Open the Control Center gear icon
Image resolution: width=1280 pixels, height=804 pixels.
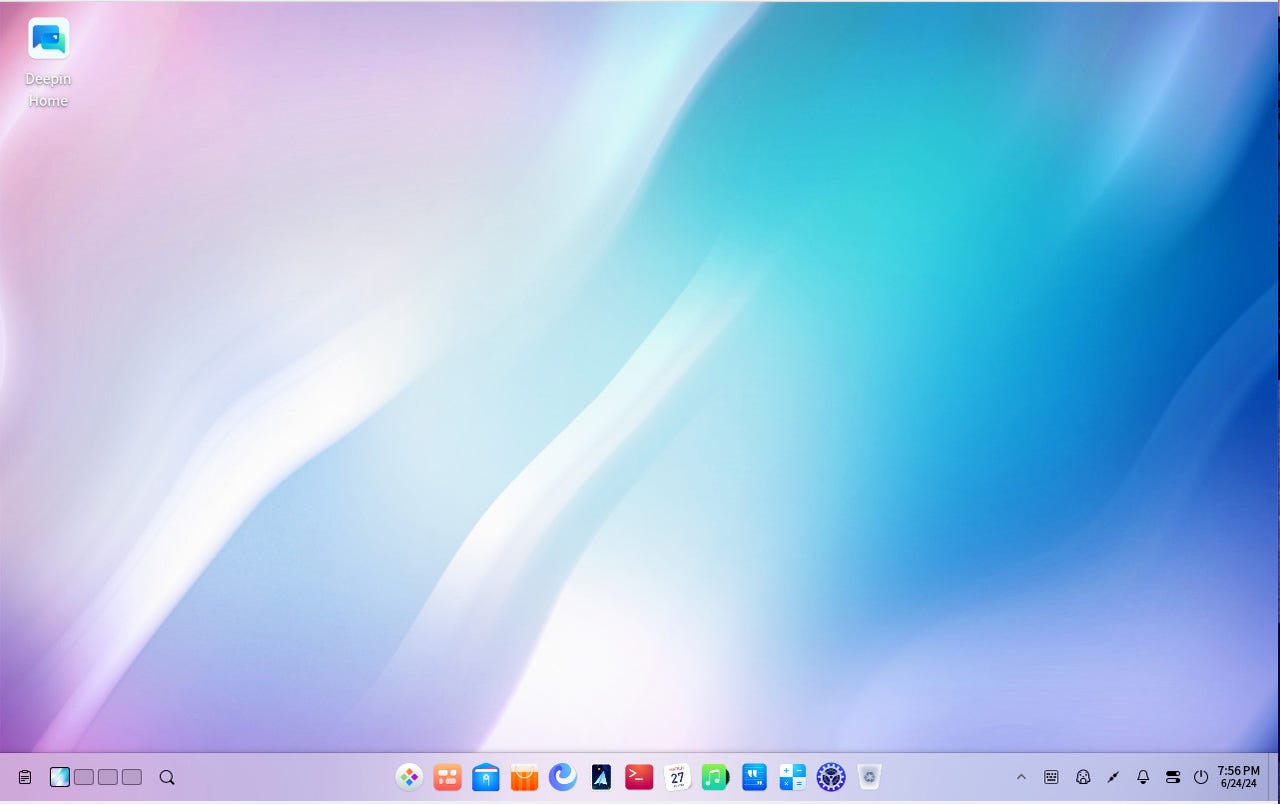click(x=831, y=777)
